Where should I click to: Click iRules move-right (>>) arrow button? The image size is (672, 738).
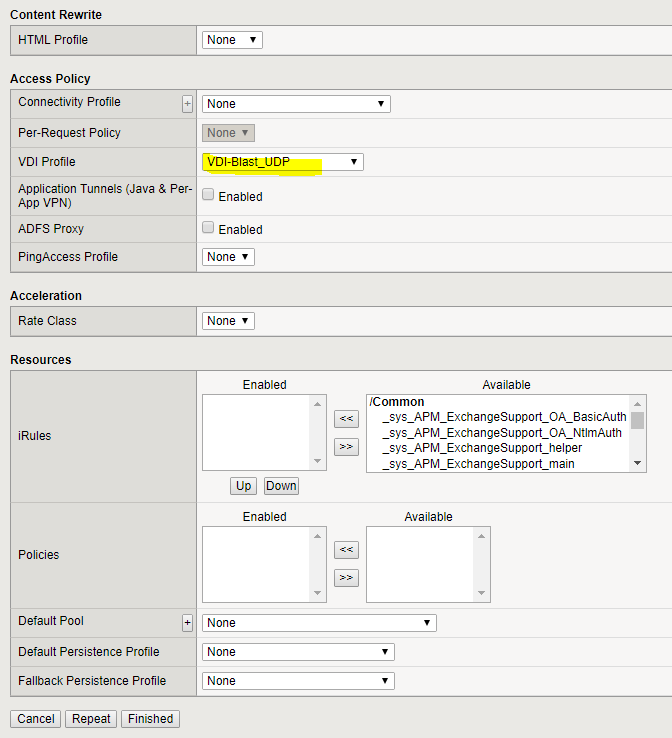pos(346,447)
